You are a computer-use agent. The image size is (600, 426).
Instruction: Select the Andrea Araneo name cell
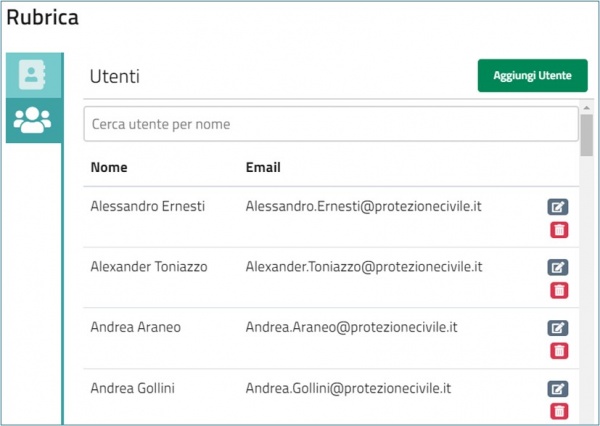pos(135,327)
